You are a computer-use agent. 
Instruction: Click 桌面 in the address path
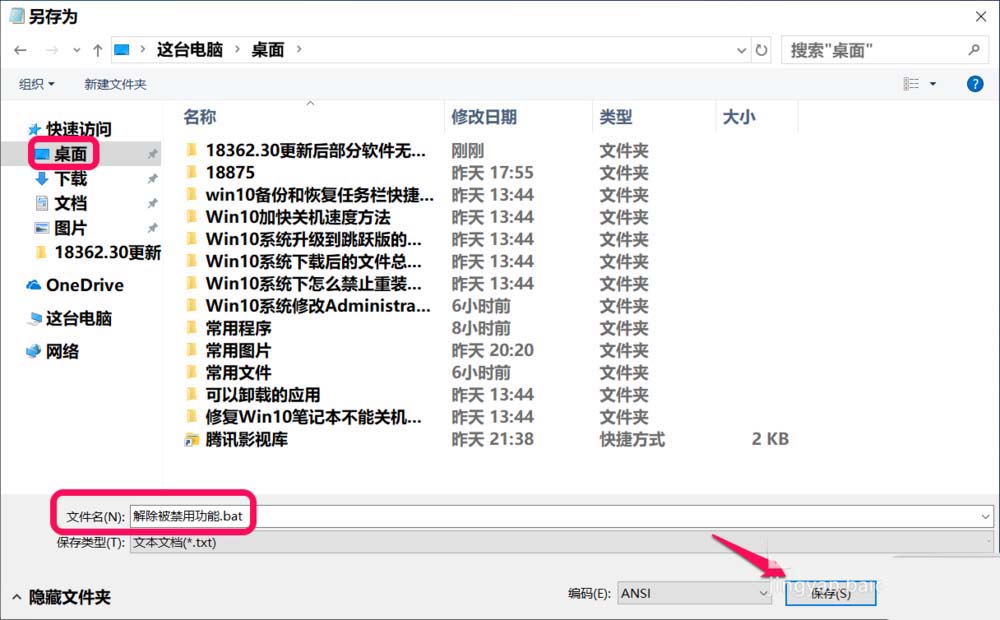click(267, 50)
